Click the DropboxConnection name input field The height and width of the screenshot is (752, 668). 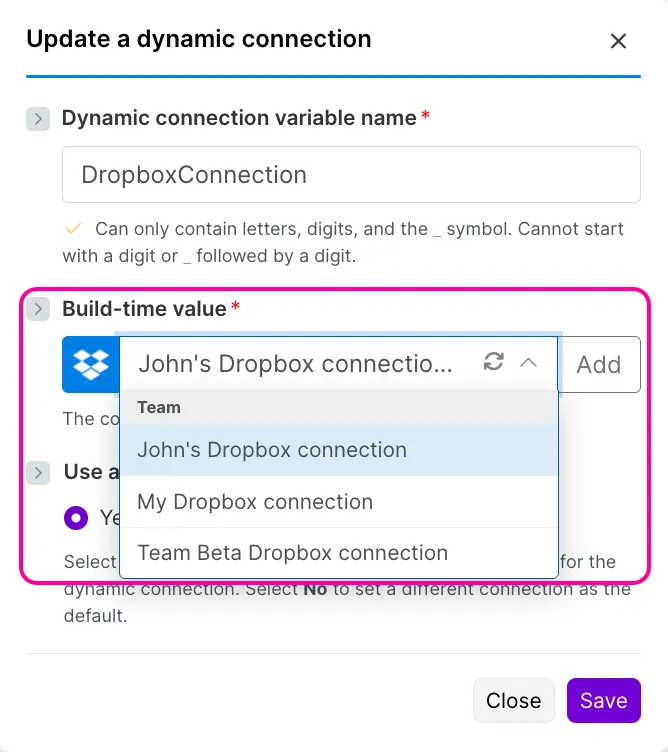(351, 175)
